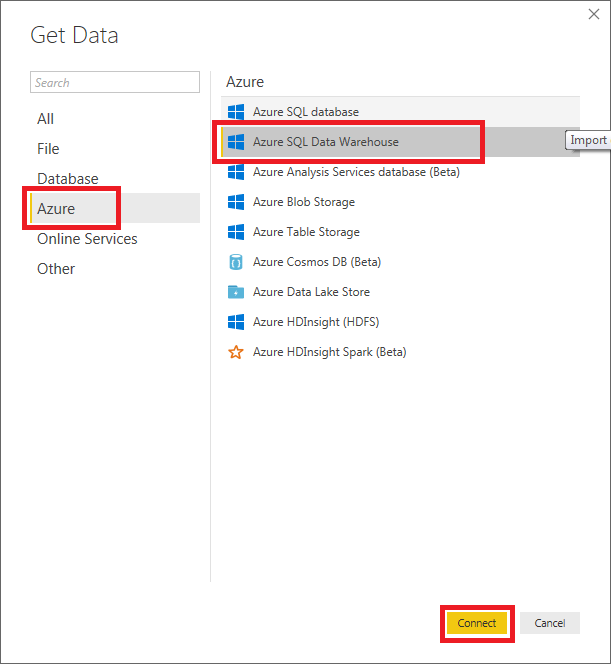Close the Get Data dialog
Screen dimensions: 611x664
point(594,14)
